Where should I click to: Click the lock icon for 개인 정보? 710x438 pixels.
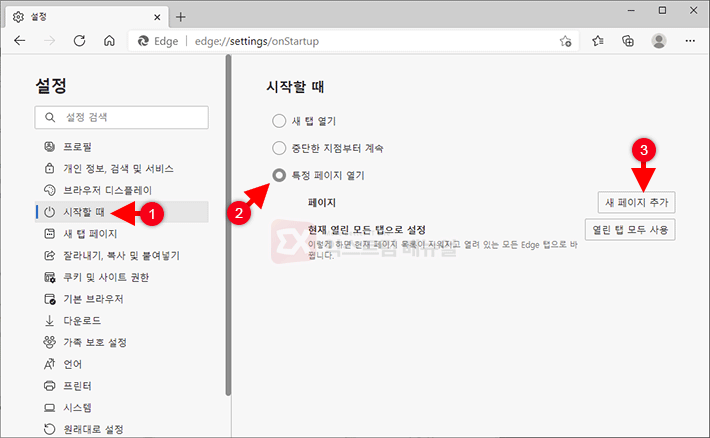(x=49, y=168)
